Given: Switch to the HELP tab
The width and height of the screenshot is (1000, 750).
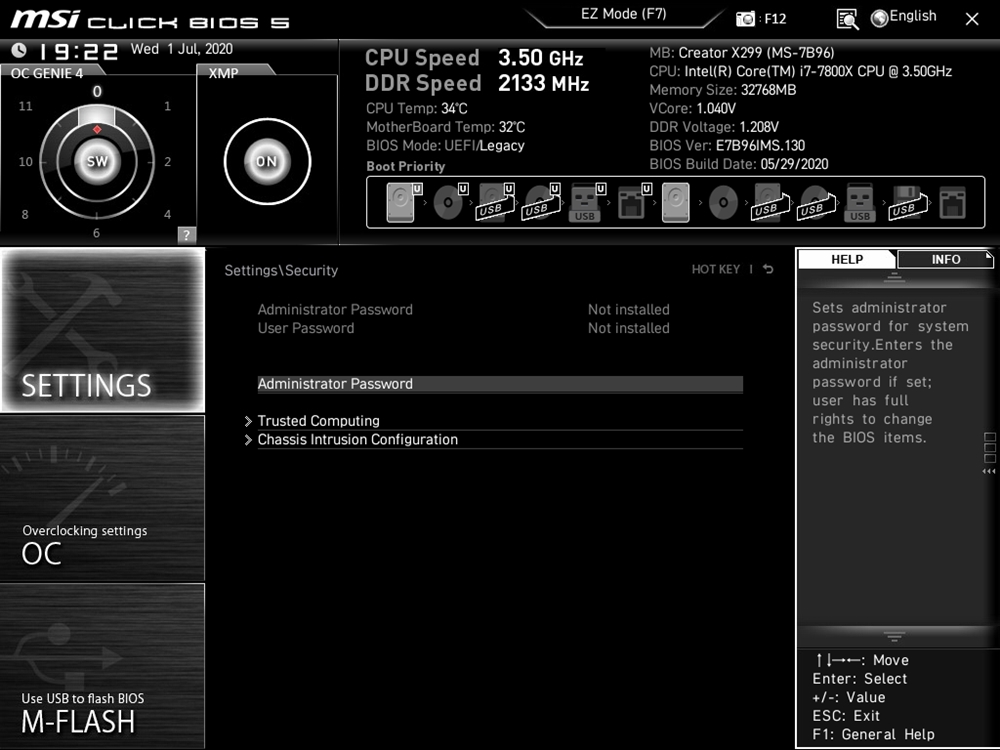Looking at the screenshot, I should pyautogui.click(x=846, y=259).
